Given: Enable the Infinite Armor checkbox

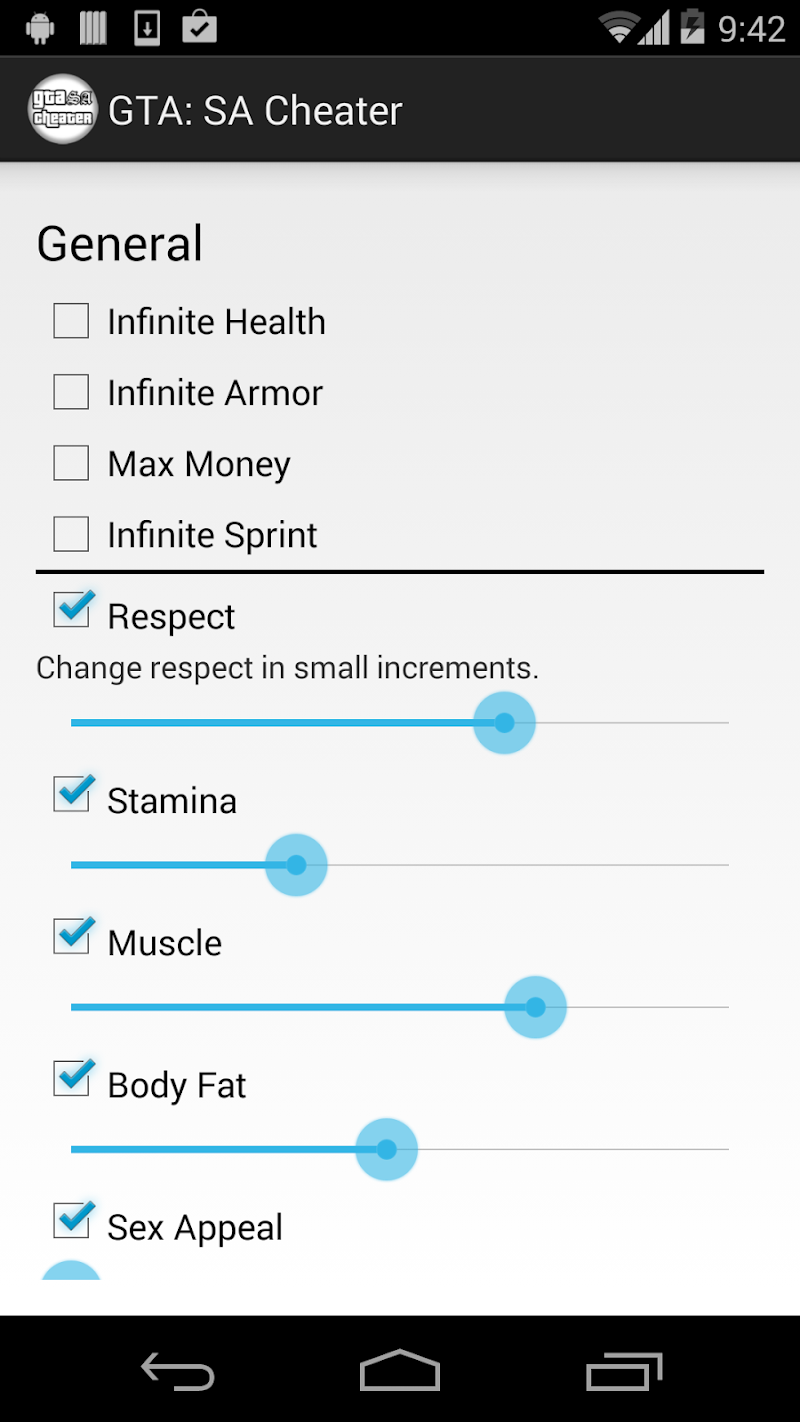Looking at the screenshot, I should pyautogui.click(x=71, y=393).
